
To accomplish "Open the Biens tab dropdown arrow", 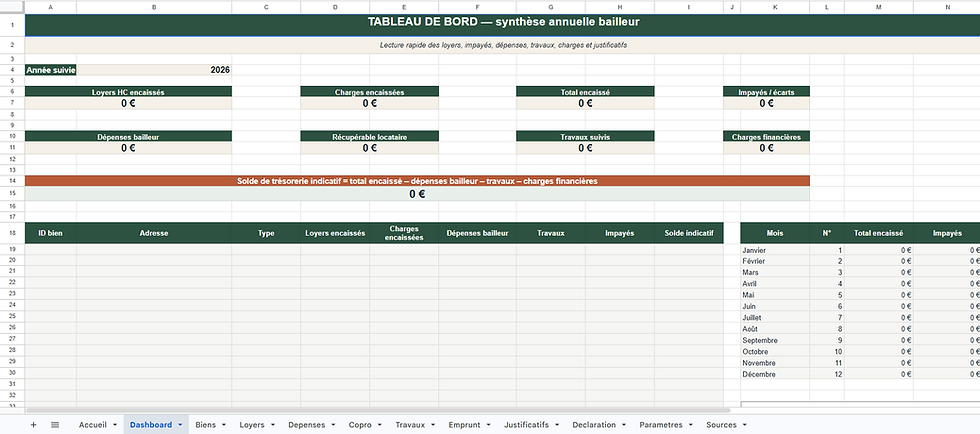I will (x=224, y=425).
